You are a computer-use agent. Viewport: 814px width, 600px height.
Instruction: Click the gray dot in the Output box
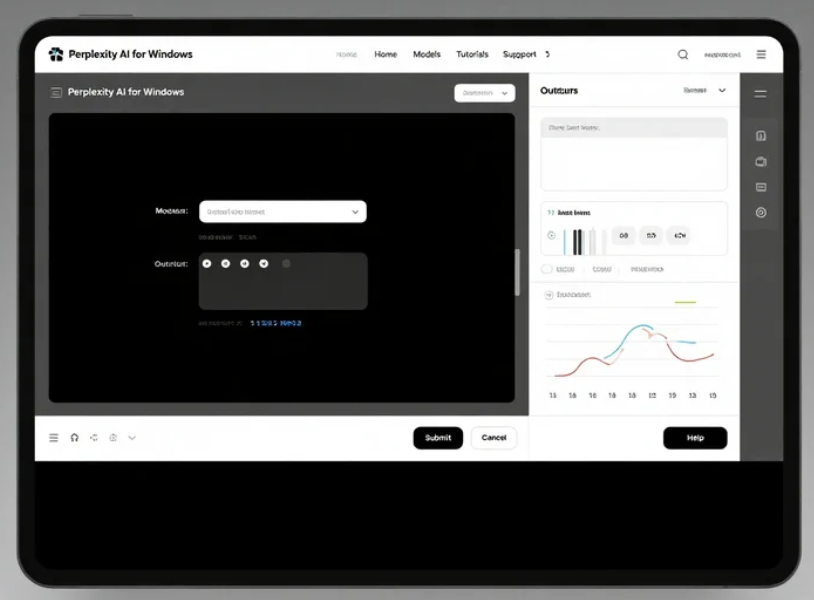tap(286, 264)
